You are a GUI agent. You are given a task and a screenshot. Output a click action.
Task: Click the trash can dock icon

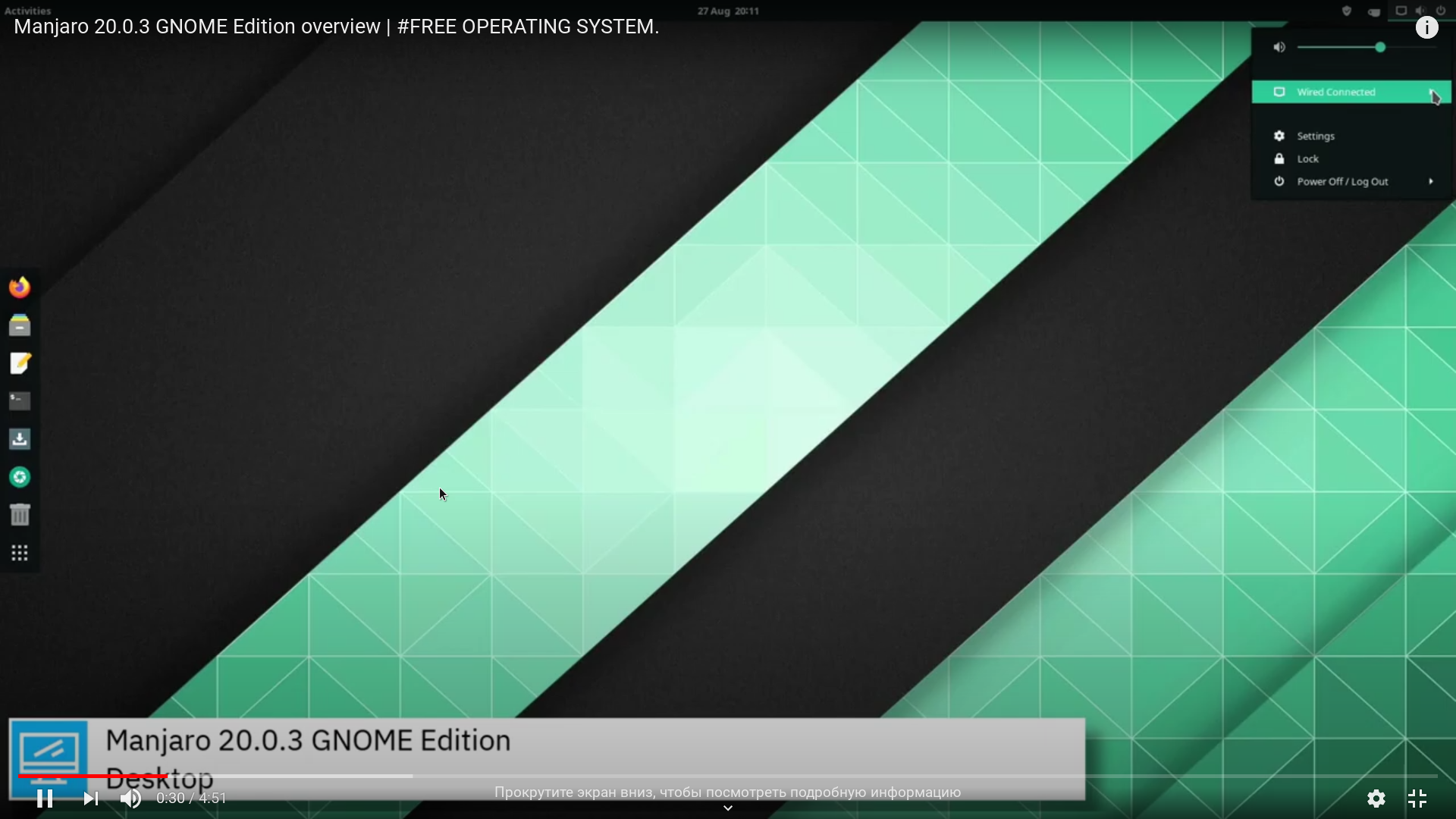click(20, 515)
